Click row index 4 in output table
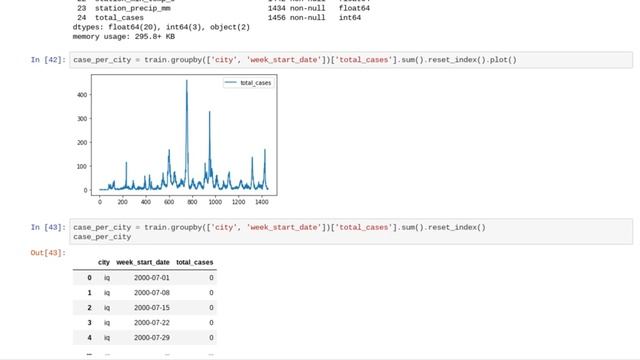Image resolution: width=640 pixels, height=360 pixels. pyautogui.click(x=89, y=338)
